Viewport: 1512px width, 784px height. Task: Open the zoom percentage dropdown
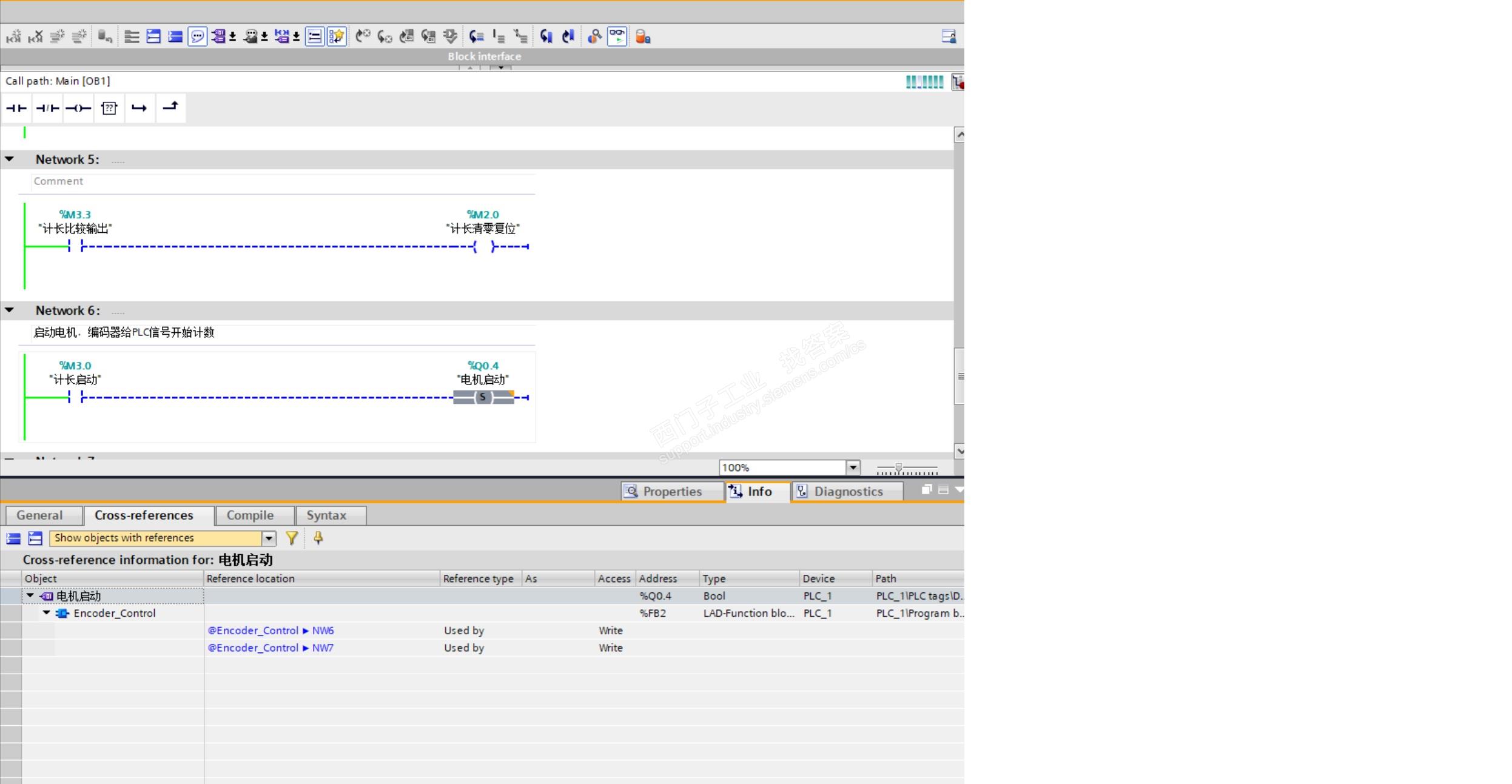pos(853,467)
